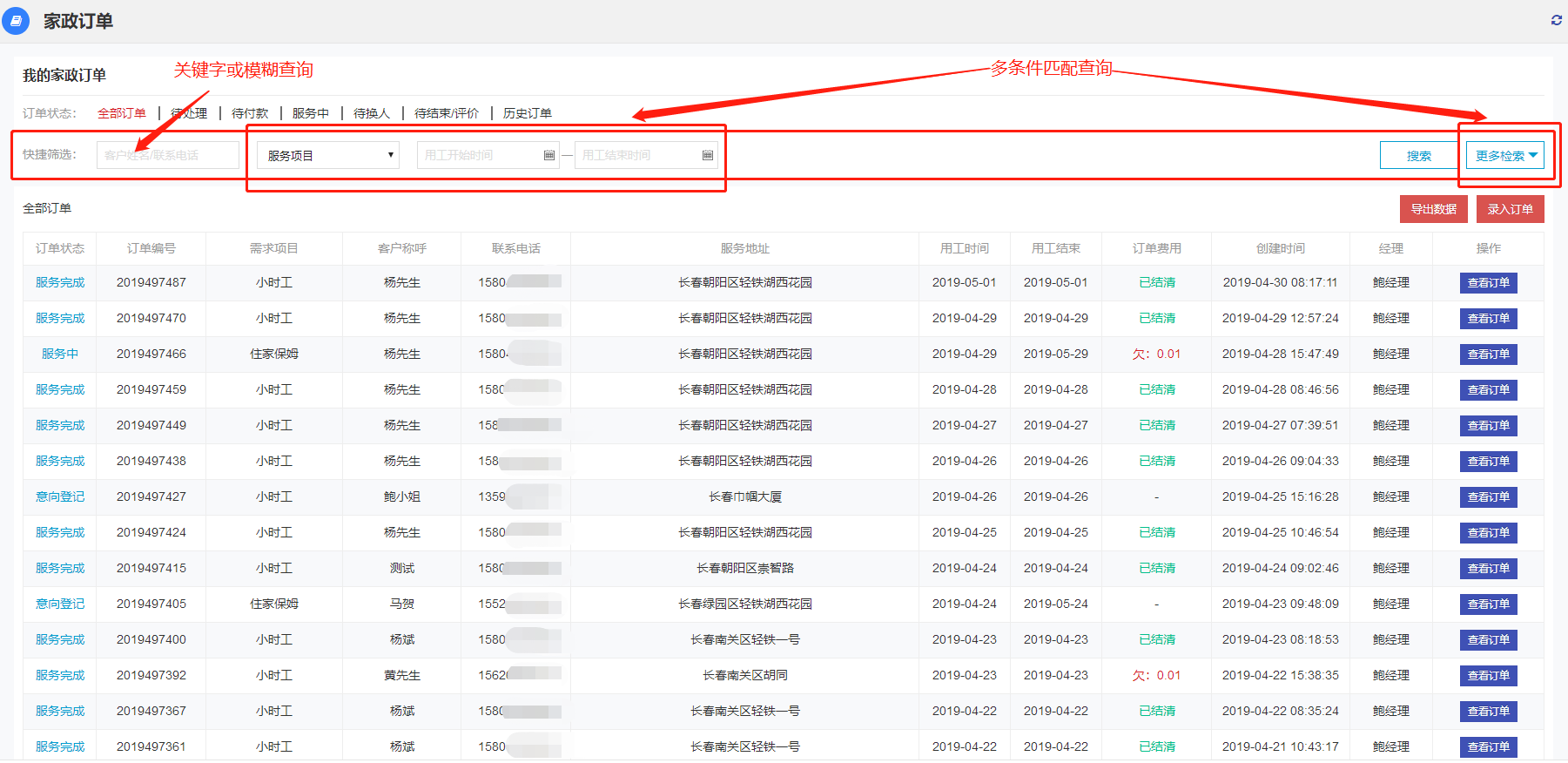Show the 历史订单 tab
Image resolution: width=1568 pixels, height=763 pixels.
tap(528, 113)
